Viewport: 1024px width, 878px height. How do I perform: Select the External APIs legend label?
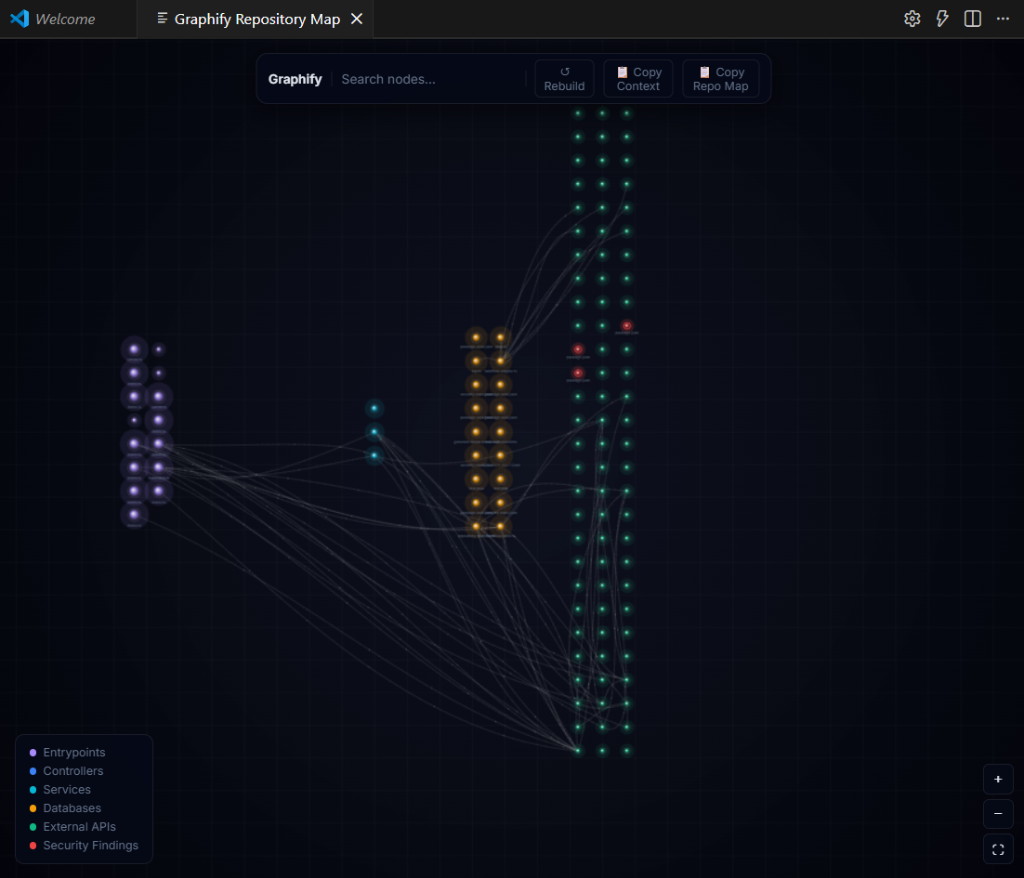pyautogui.click(x=79, y=826)
